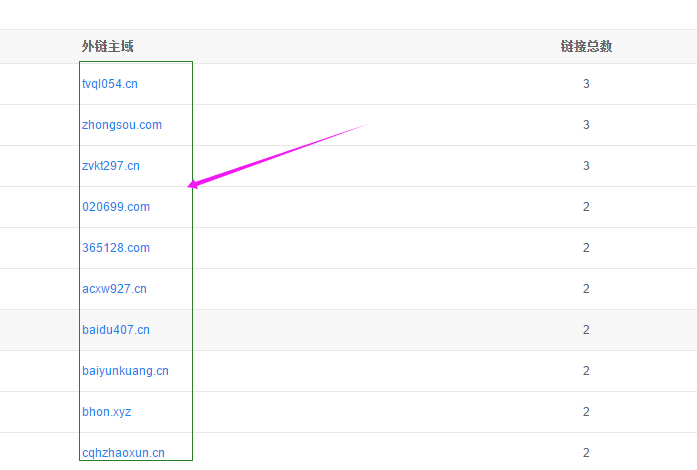Image resolution: width=697 pixels, height=470 pixels.
Task: Click the link count for tvql054.cn
Action: (x=586, y=84)
